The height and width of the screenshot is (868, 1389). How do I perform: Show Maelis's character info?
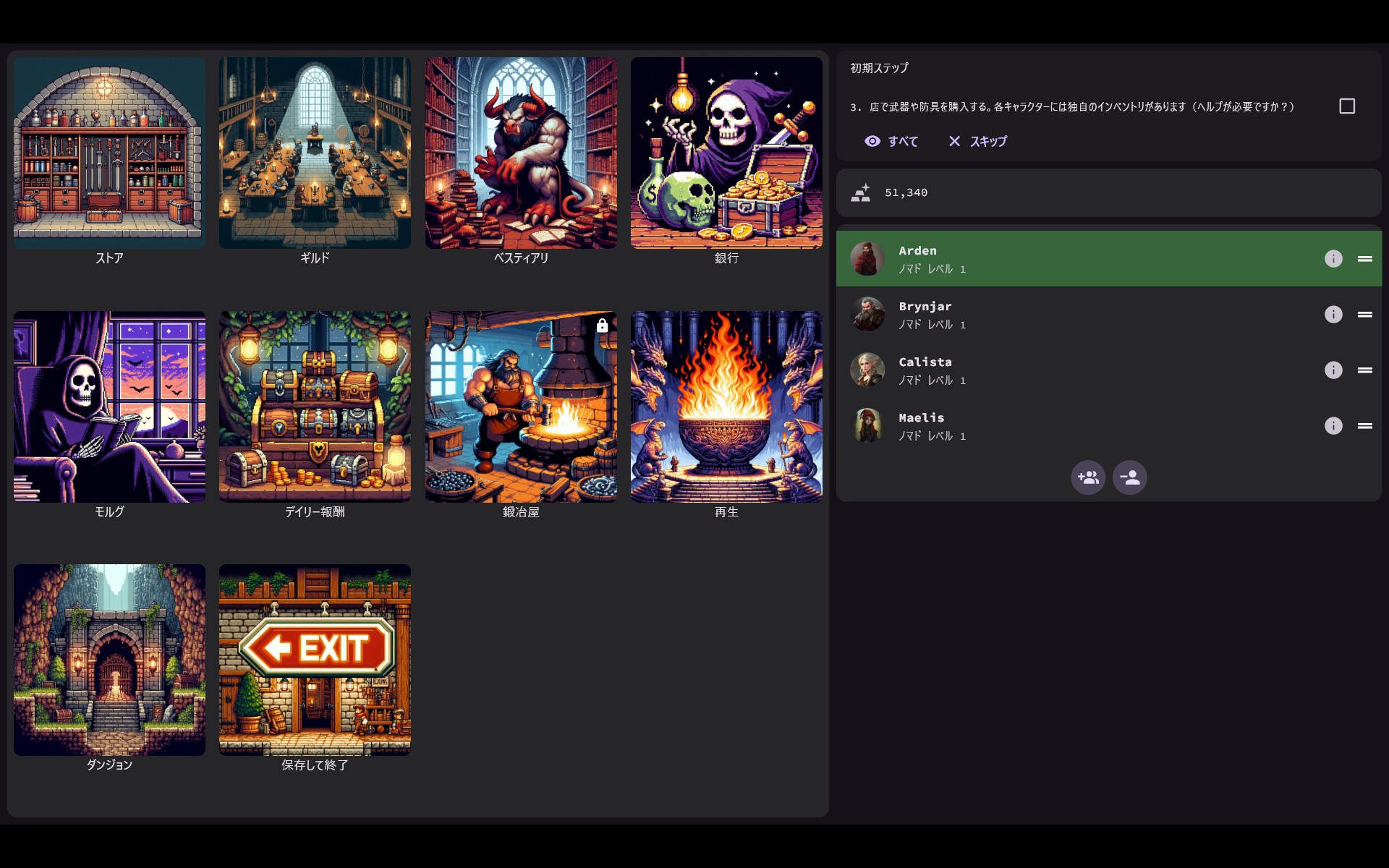[x=1333, y=426]
